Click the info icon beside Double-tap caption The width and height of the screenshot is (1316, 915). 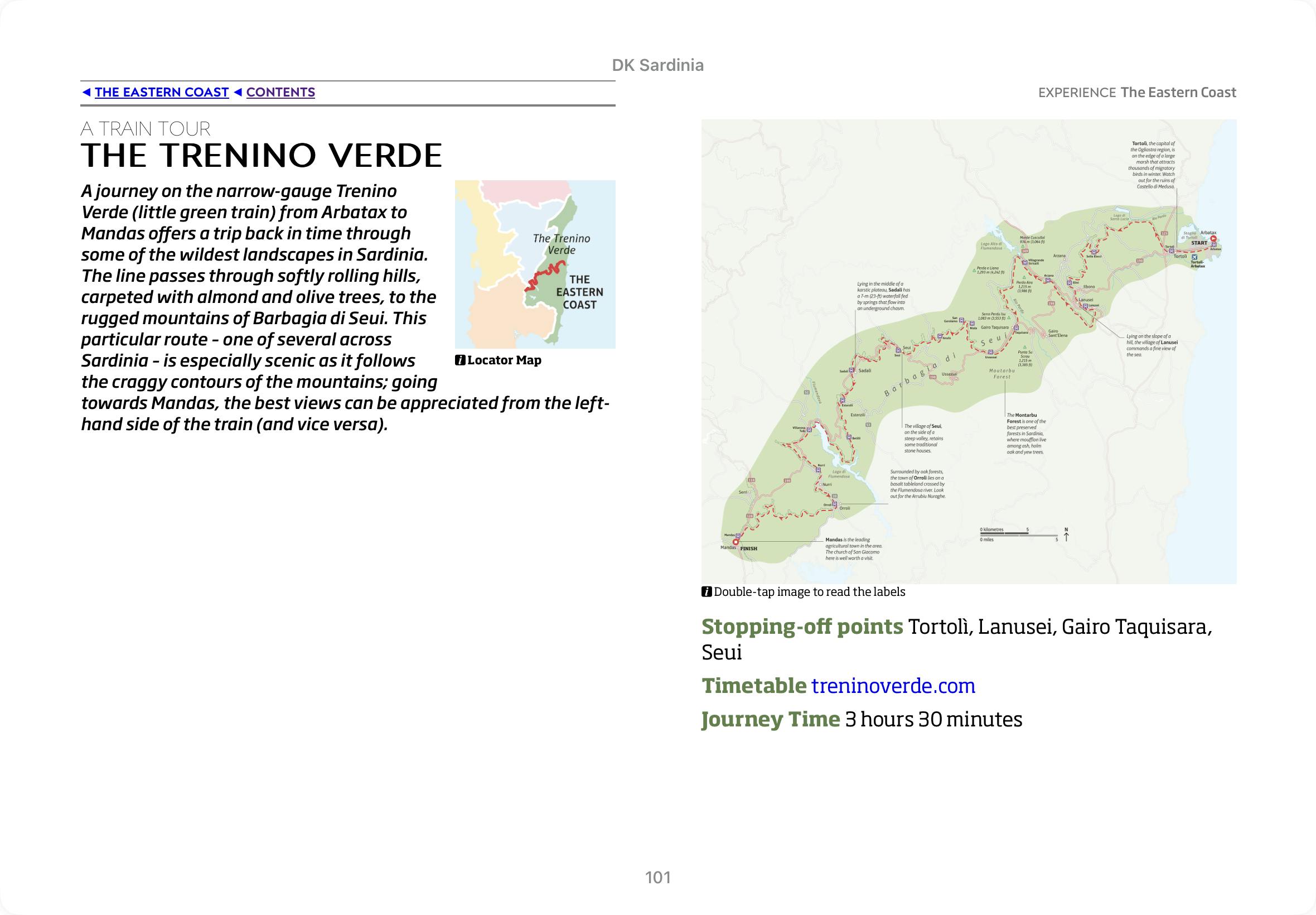707,591
